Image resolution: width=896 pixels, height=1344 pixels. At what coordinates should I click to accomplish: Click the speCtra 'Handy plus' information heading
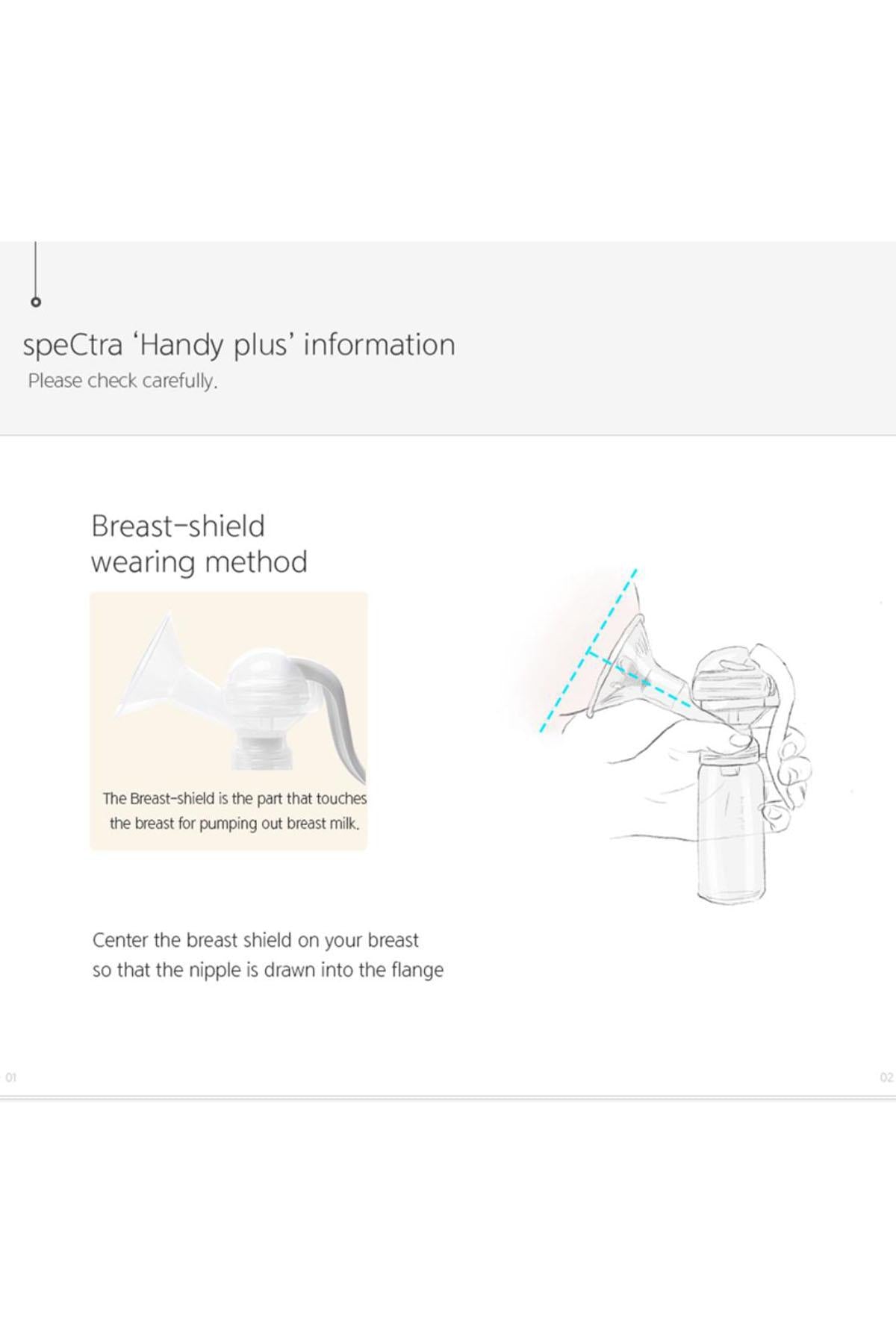[239, 345]
